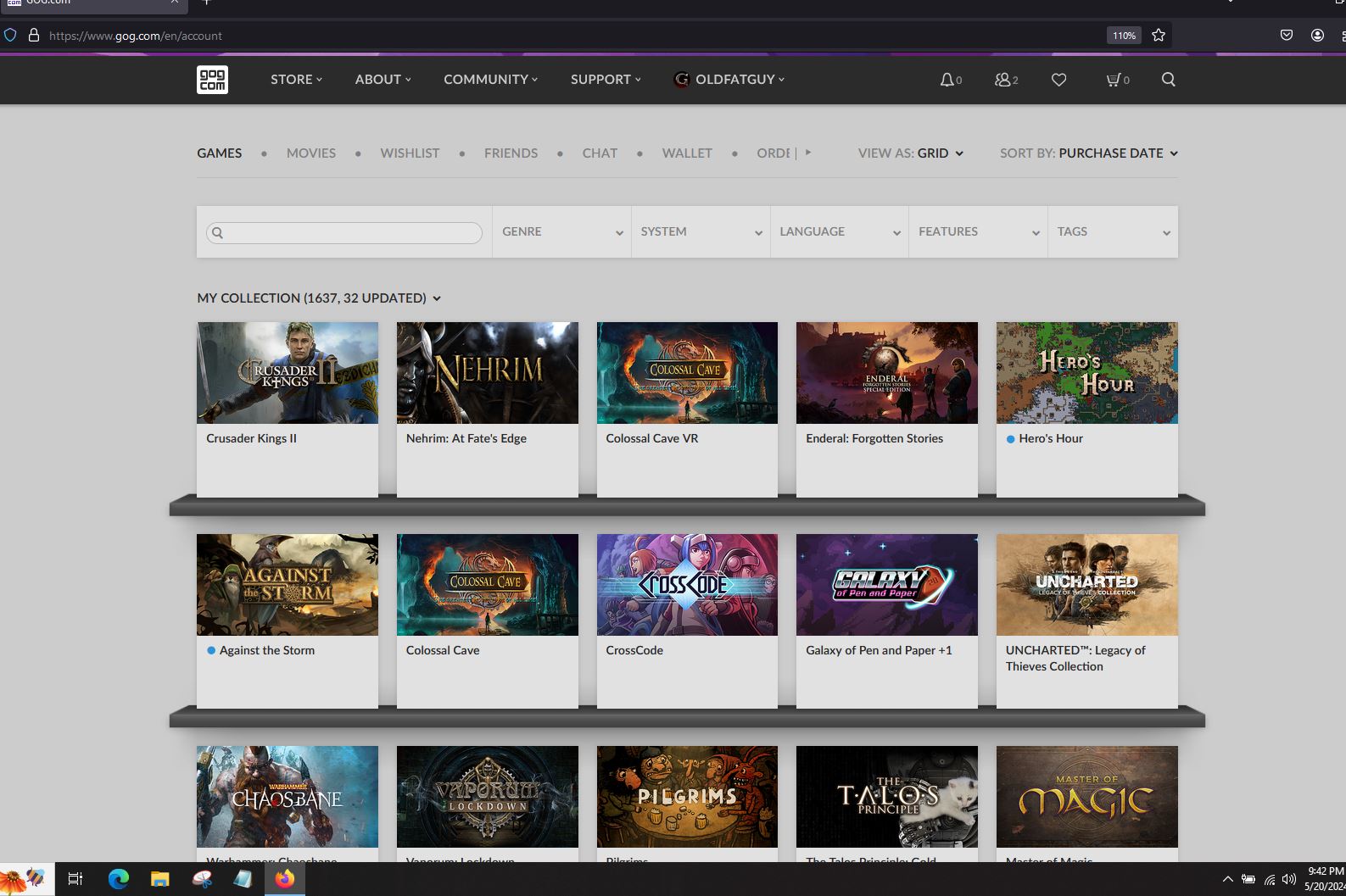Open Master of Magic cover image
Screen dimensions: 1346x896
click(x=1087, y=797)
